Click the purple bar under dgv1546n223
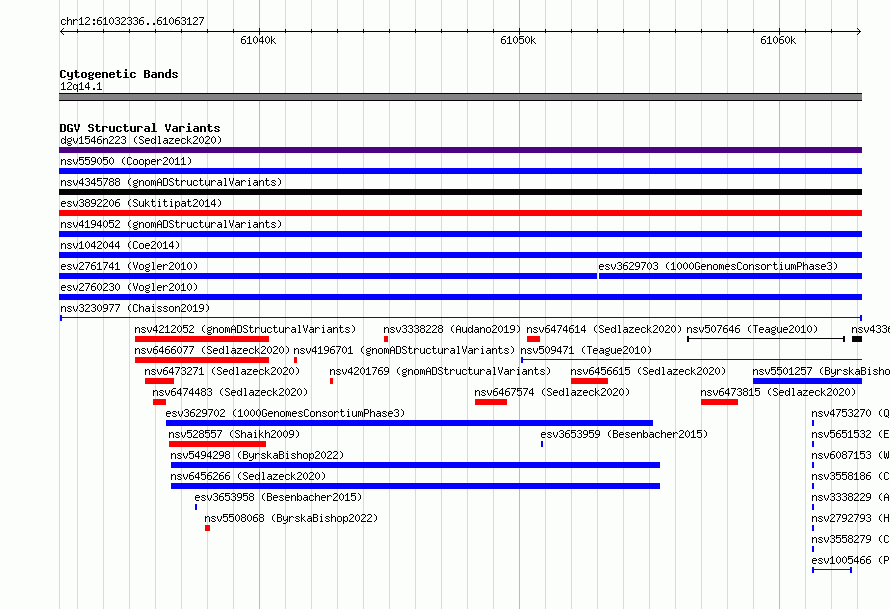This screenshot has height=609, width=890. [x=460, y=150]
